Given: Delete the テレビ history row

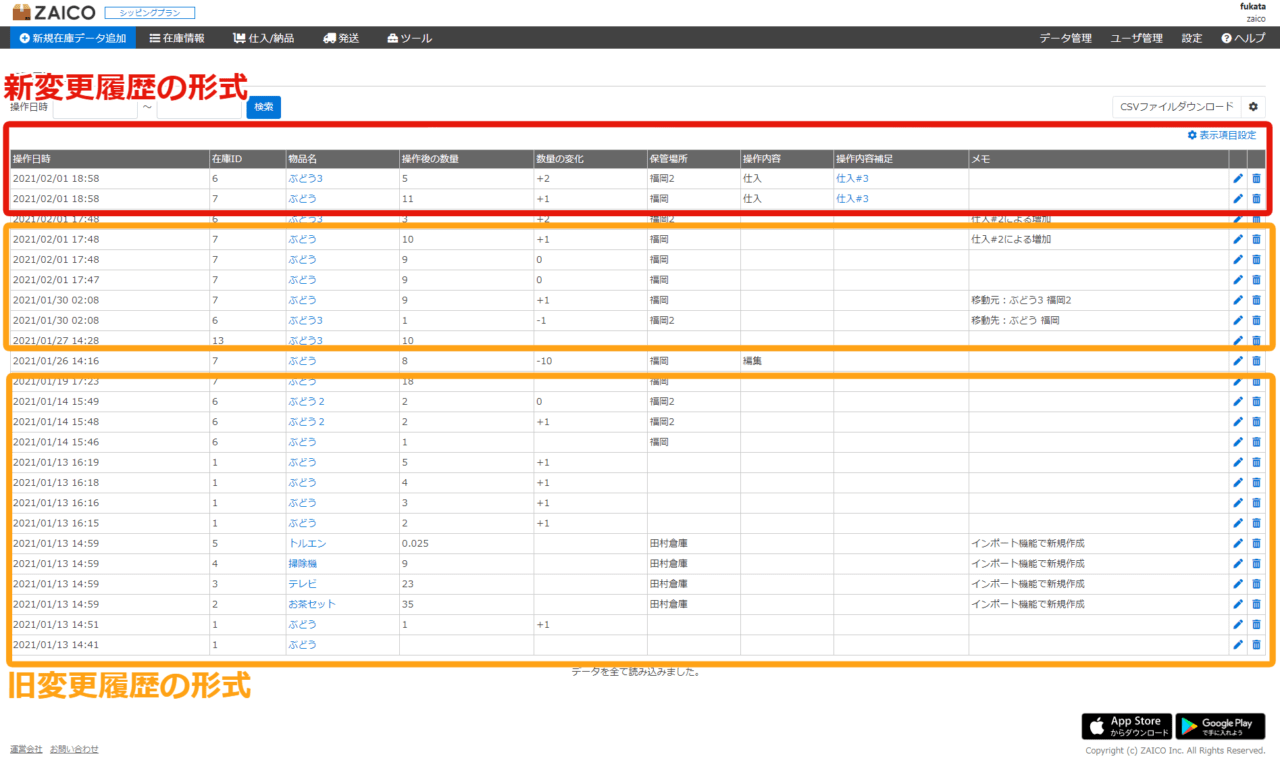Looking at the screenshot, I should pos(1257,584).
